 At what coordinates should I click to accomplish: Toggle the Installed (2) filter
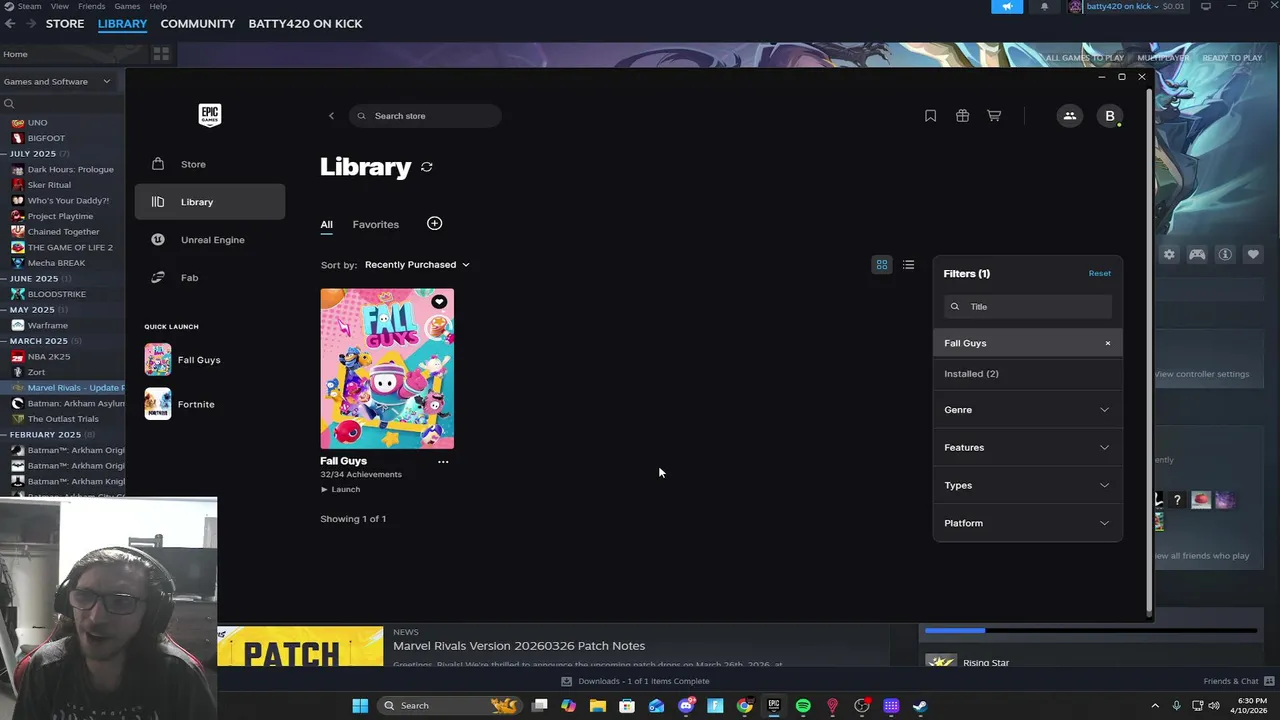click(1027, 374)
